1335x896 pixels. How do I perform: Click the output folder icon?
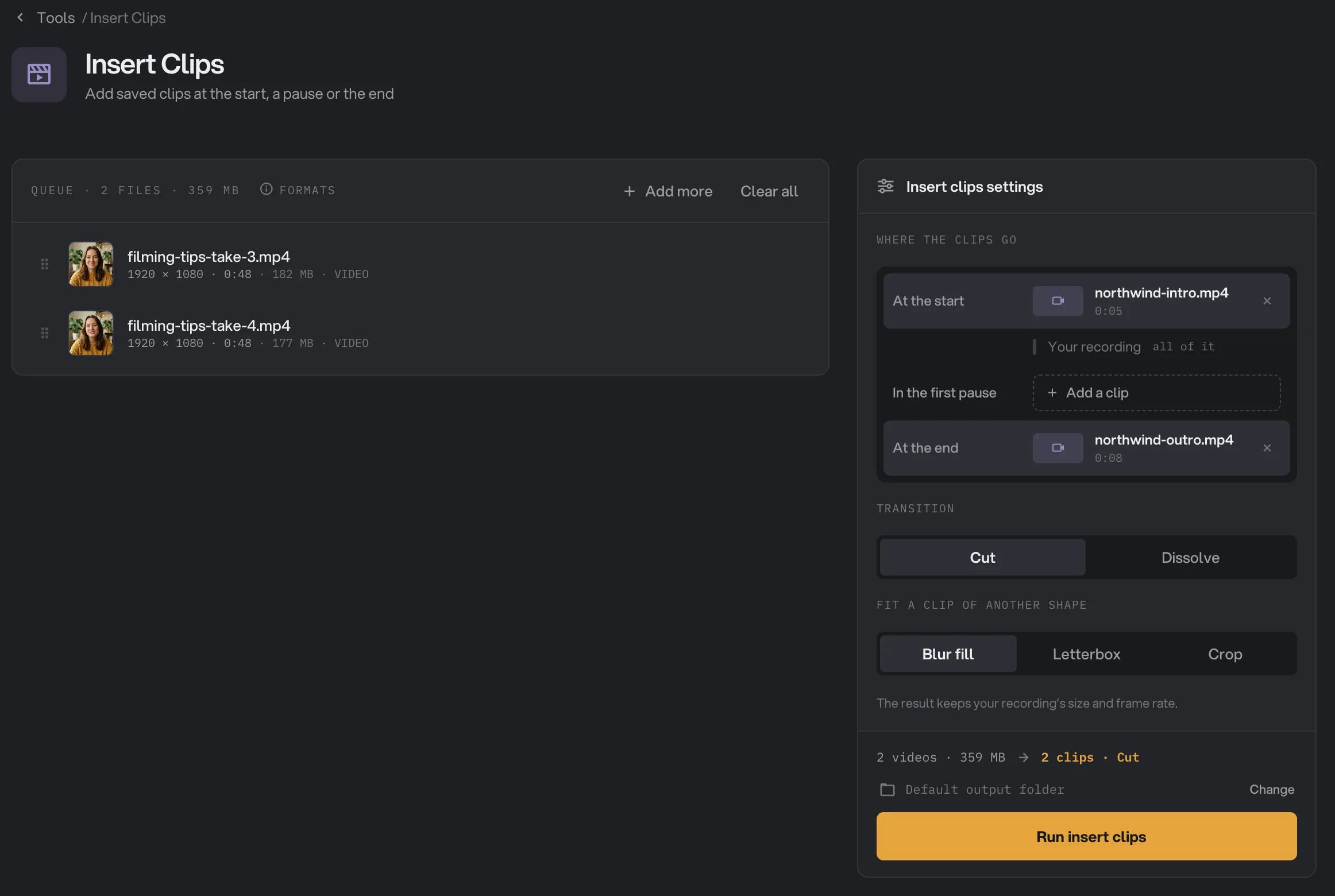click(x=888, y=790)
